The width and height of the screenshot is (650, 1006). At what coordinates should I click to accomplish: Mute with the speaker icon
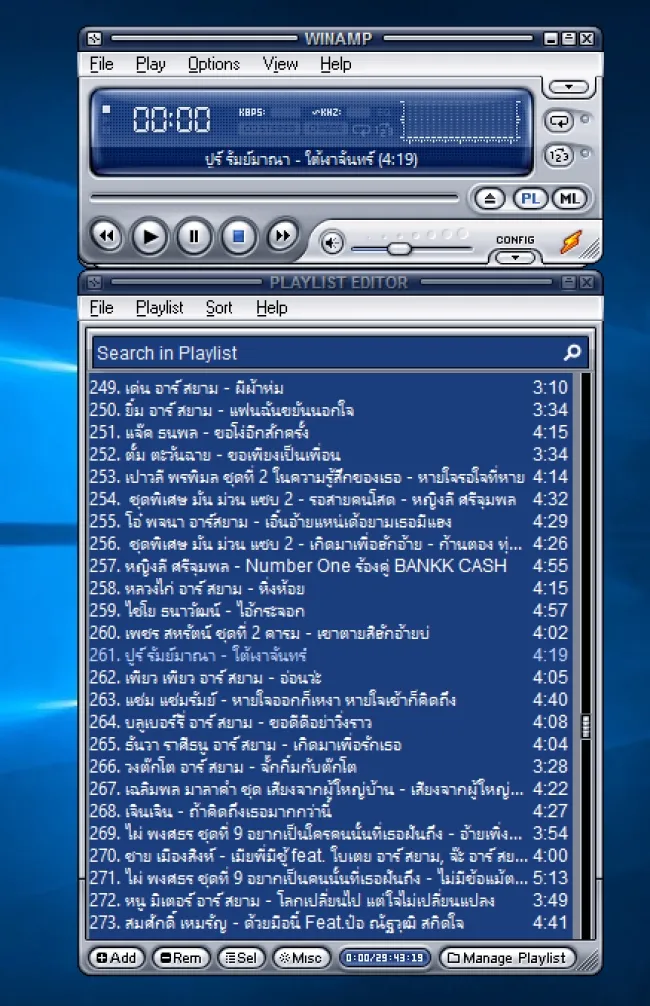pyautogui.click(x=332, y=243)
